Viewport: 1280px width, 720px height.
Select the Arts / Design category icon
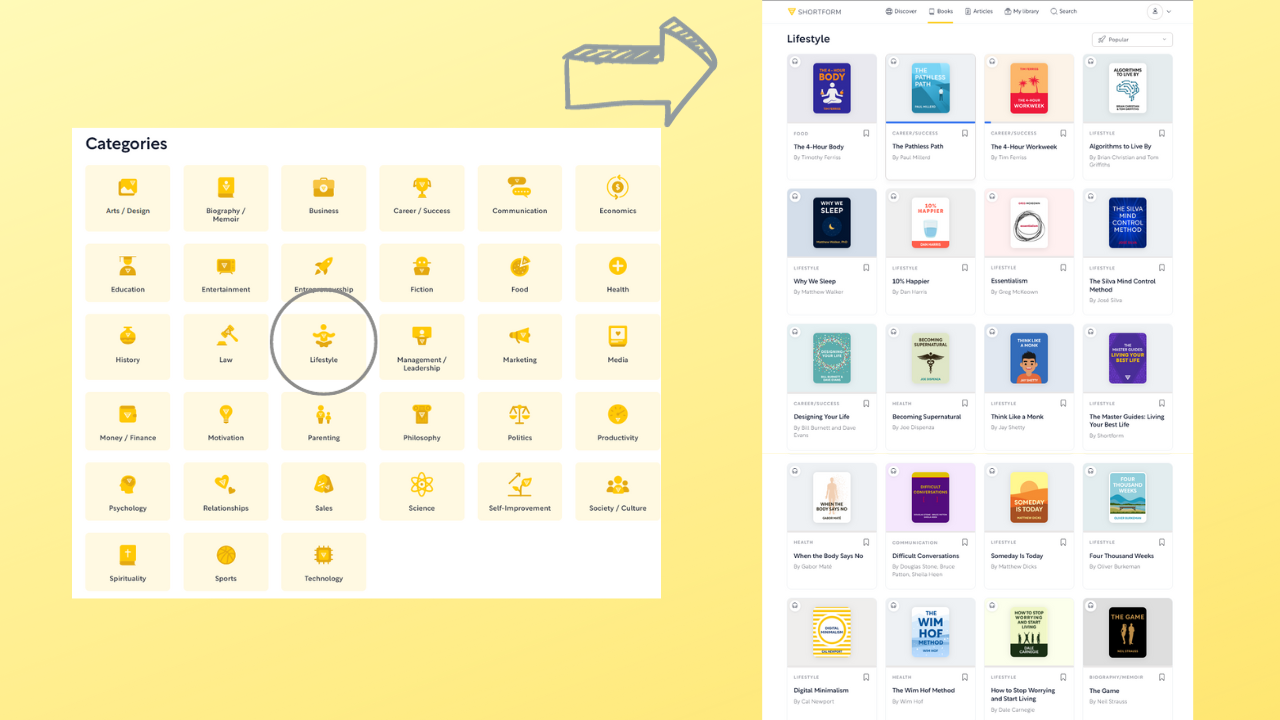[127, 188]
